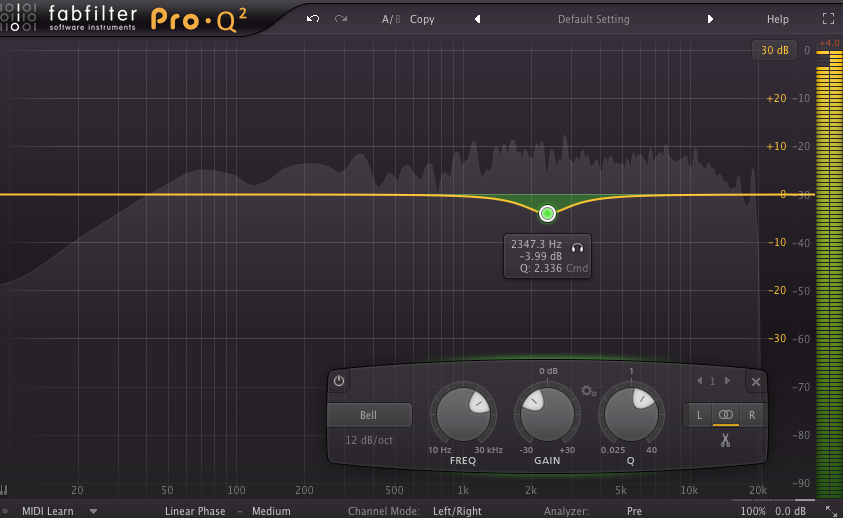The image size is (843, 518).
Task: Click the headphones solo icon in band tooltip
Action: click(x=577, y=247)
